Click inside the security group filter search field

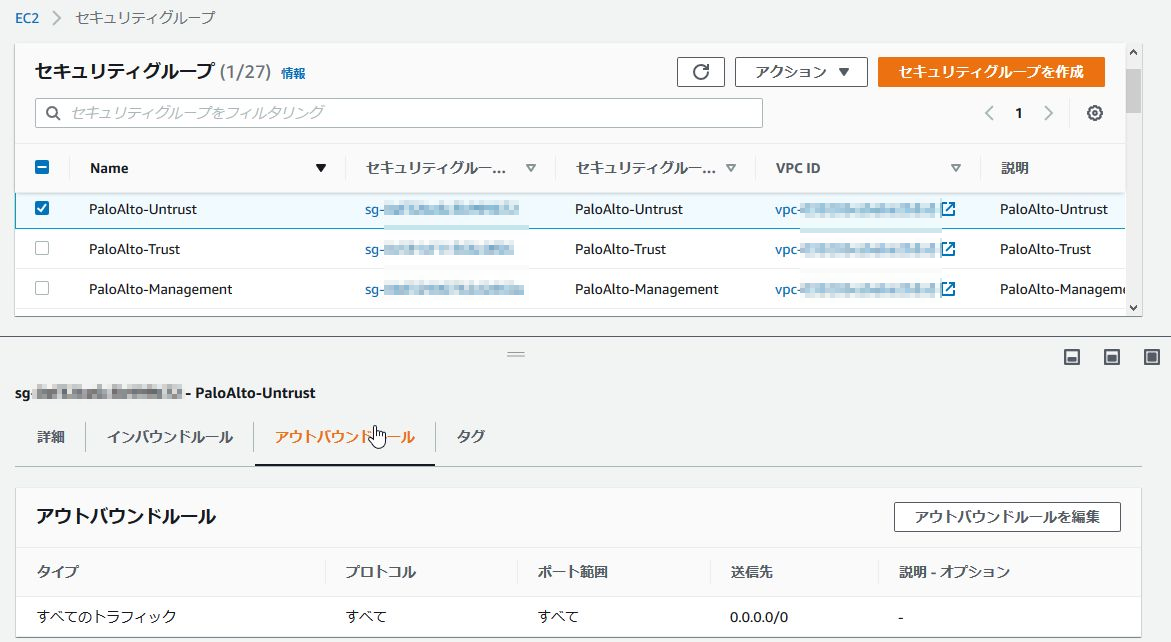400,112
